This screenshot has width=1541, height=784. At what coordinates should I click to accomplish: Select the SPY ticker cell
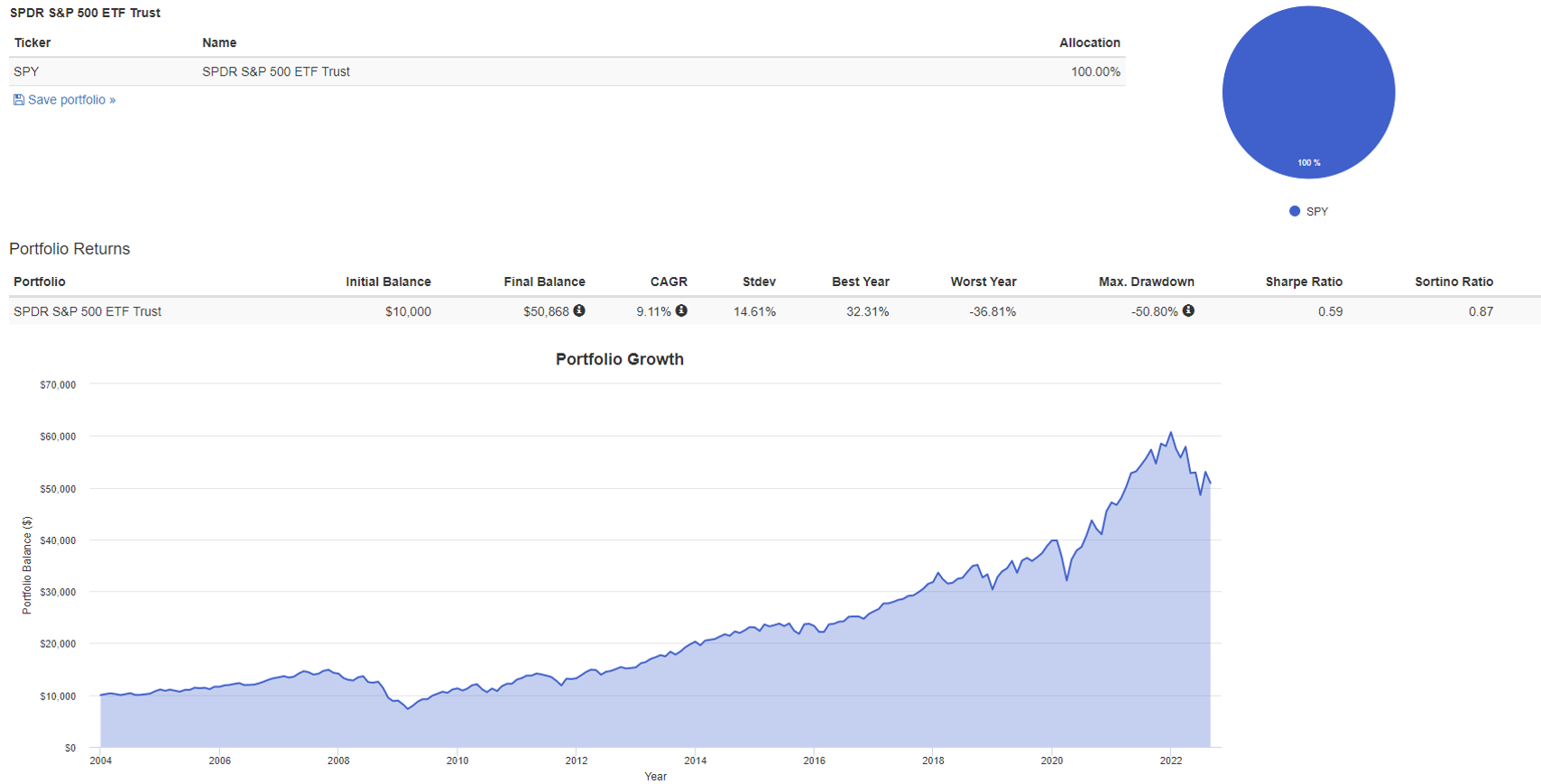(26, 71)
